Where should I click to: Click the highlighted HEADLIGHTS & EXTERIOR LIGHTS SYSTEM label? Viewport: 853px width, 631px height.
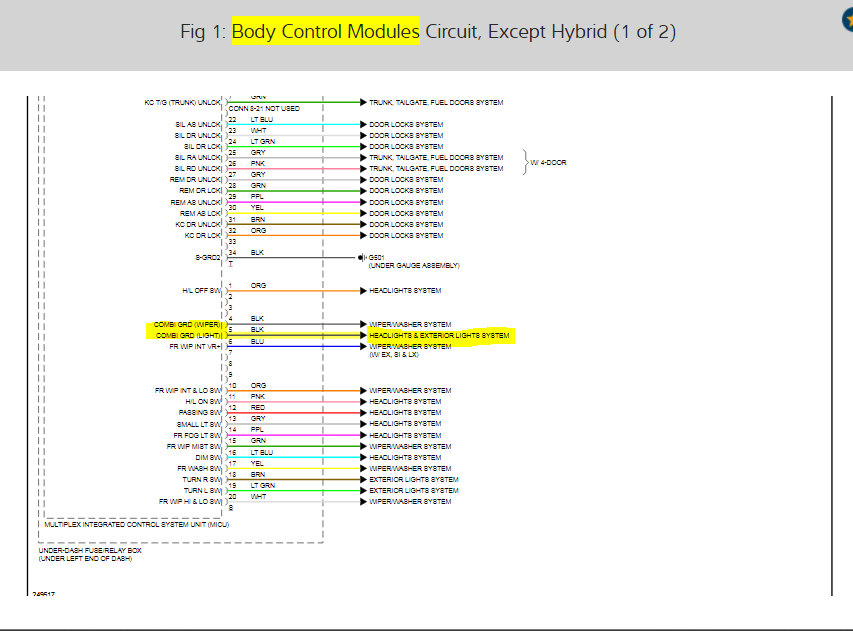pyautogui.click(x=440, y=336)
